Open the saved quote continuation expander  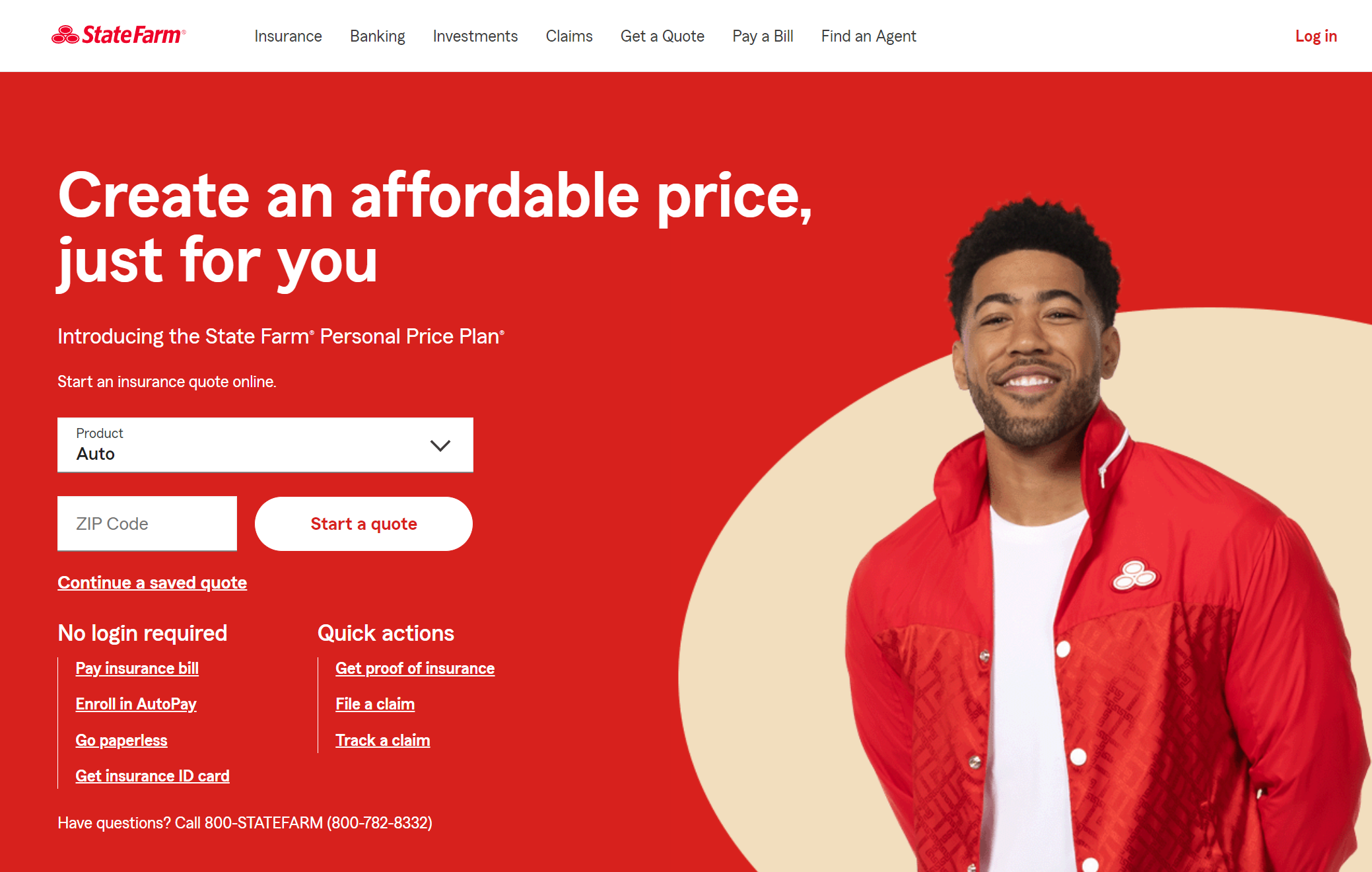click(x=152, y=582)
